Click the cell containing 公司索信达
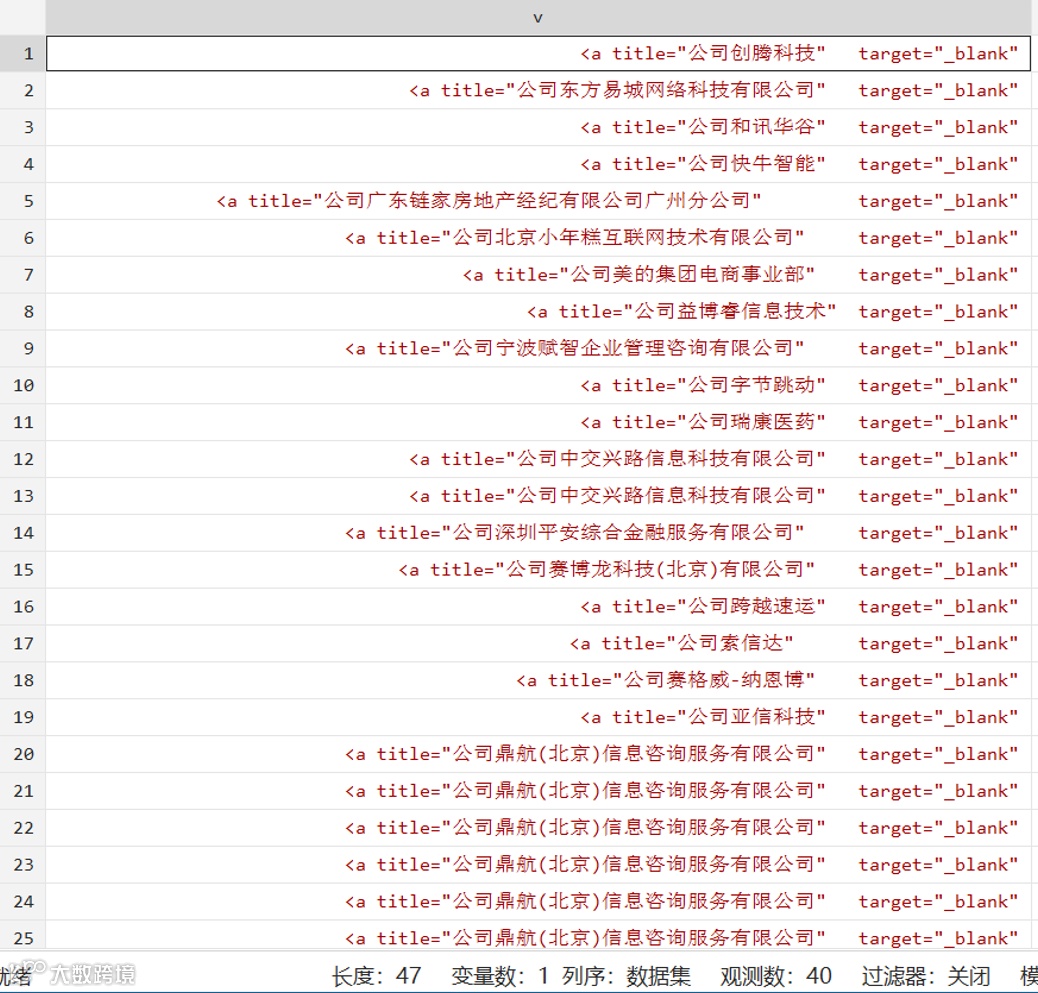This screenshot has width=1038, height=993. tap(538, 643)
